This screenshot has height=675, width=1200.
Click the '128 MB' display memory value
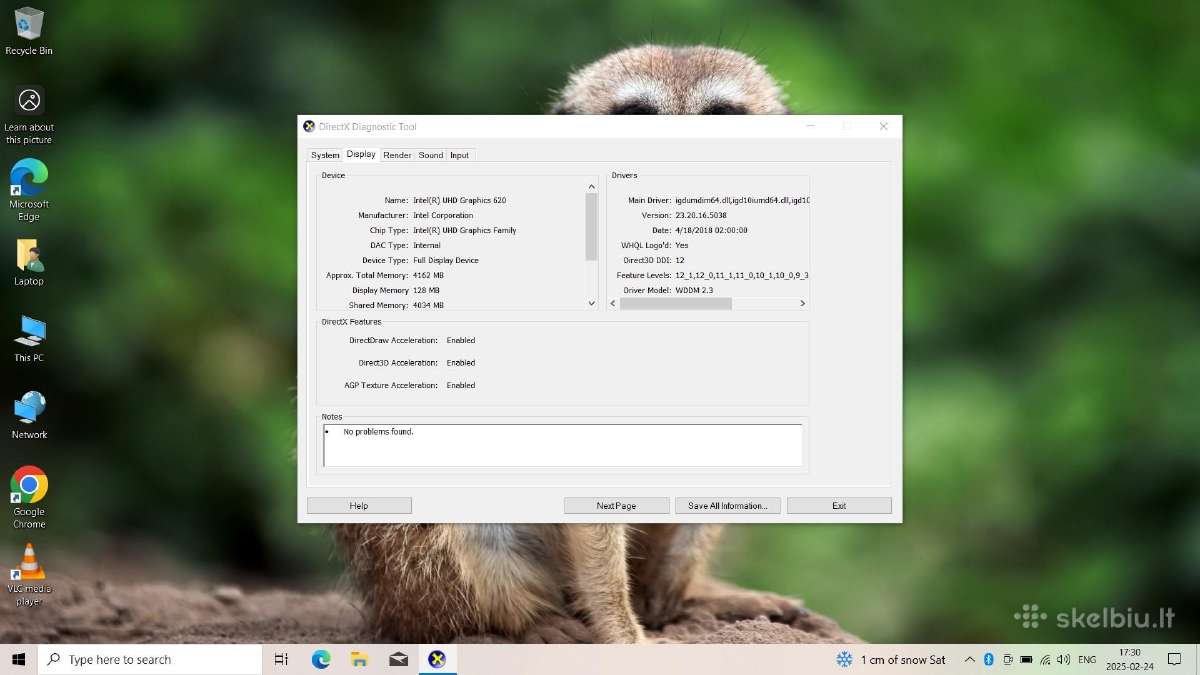coord(426,290)
